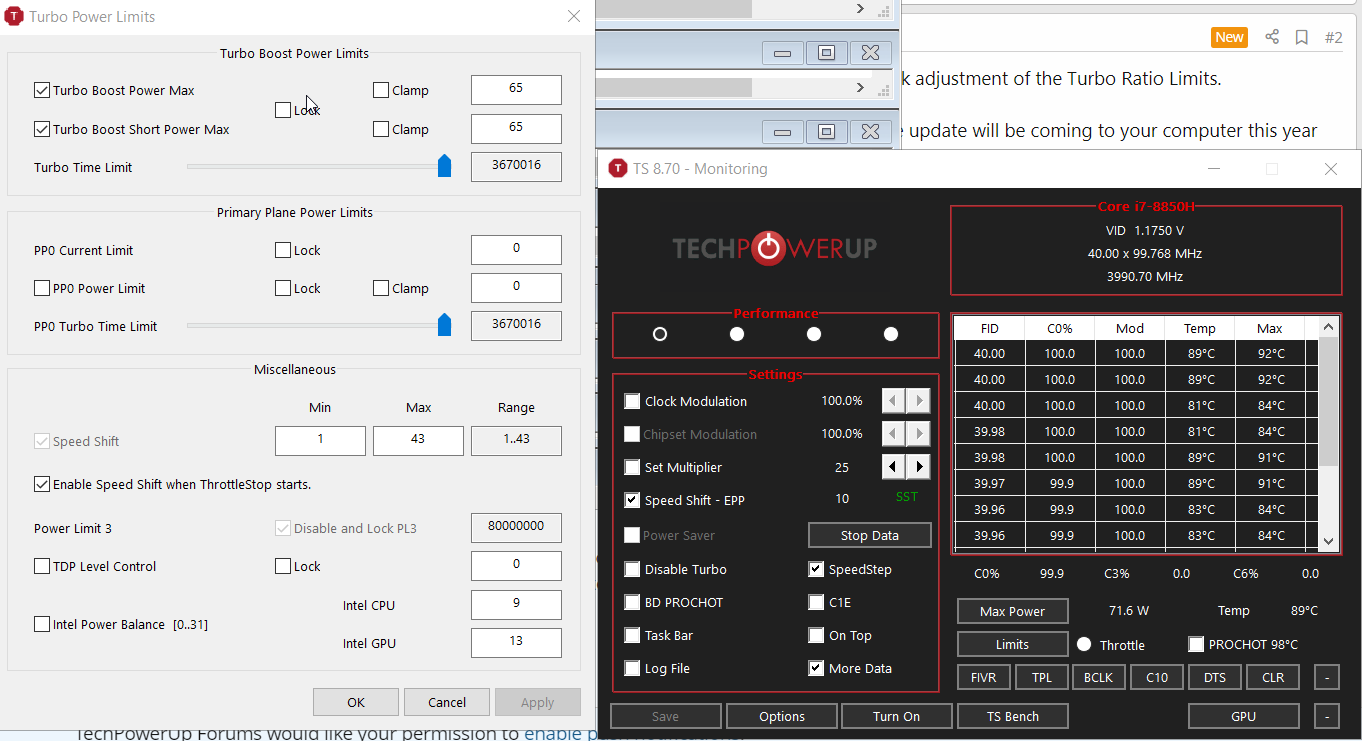The width and height of the screenshot is (1362, 741).
Task: Enable the C1E checkbox
Action: 816,602
